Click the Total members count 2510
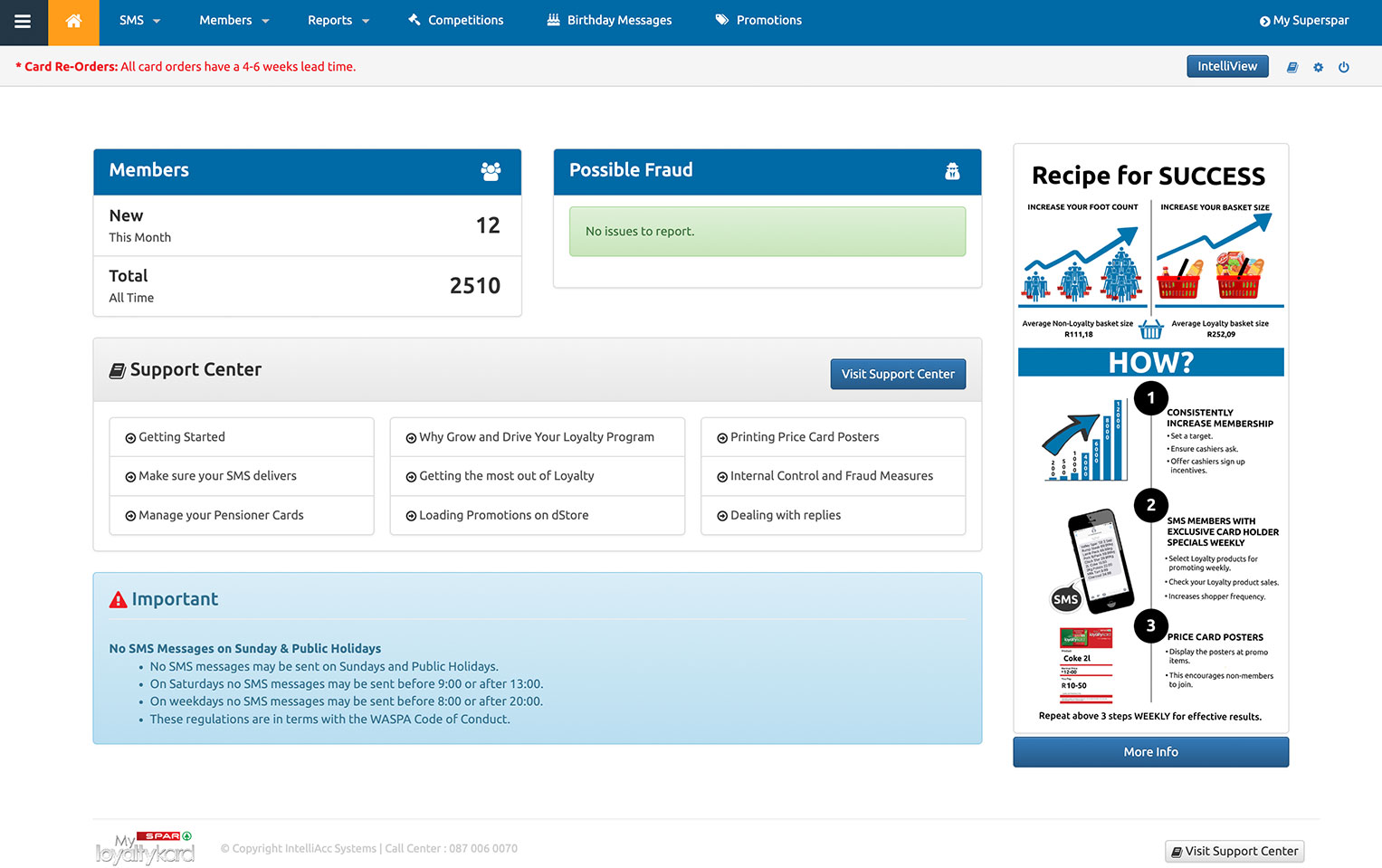Screen dimensions: 1382x868 (475, 286)
